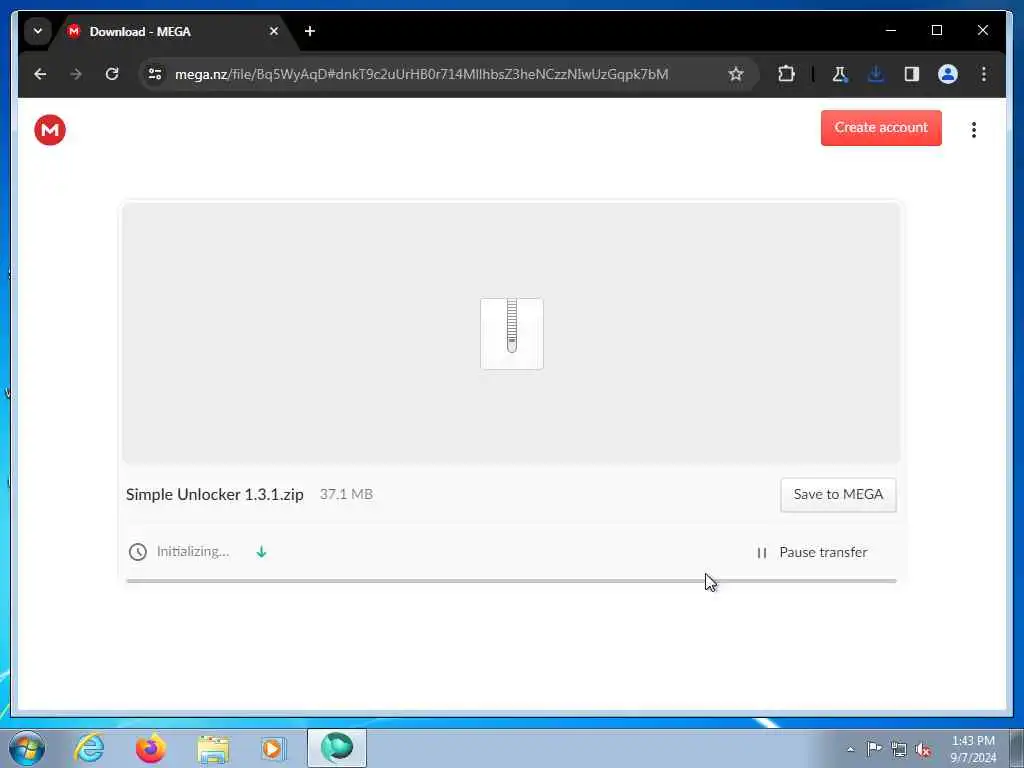Go forward in browser history

click(x=76, y=74)
